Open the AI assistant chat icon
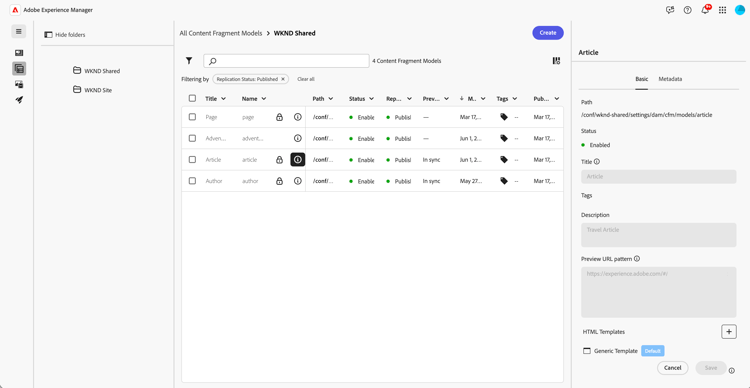 (x=670, y=10)
